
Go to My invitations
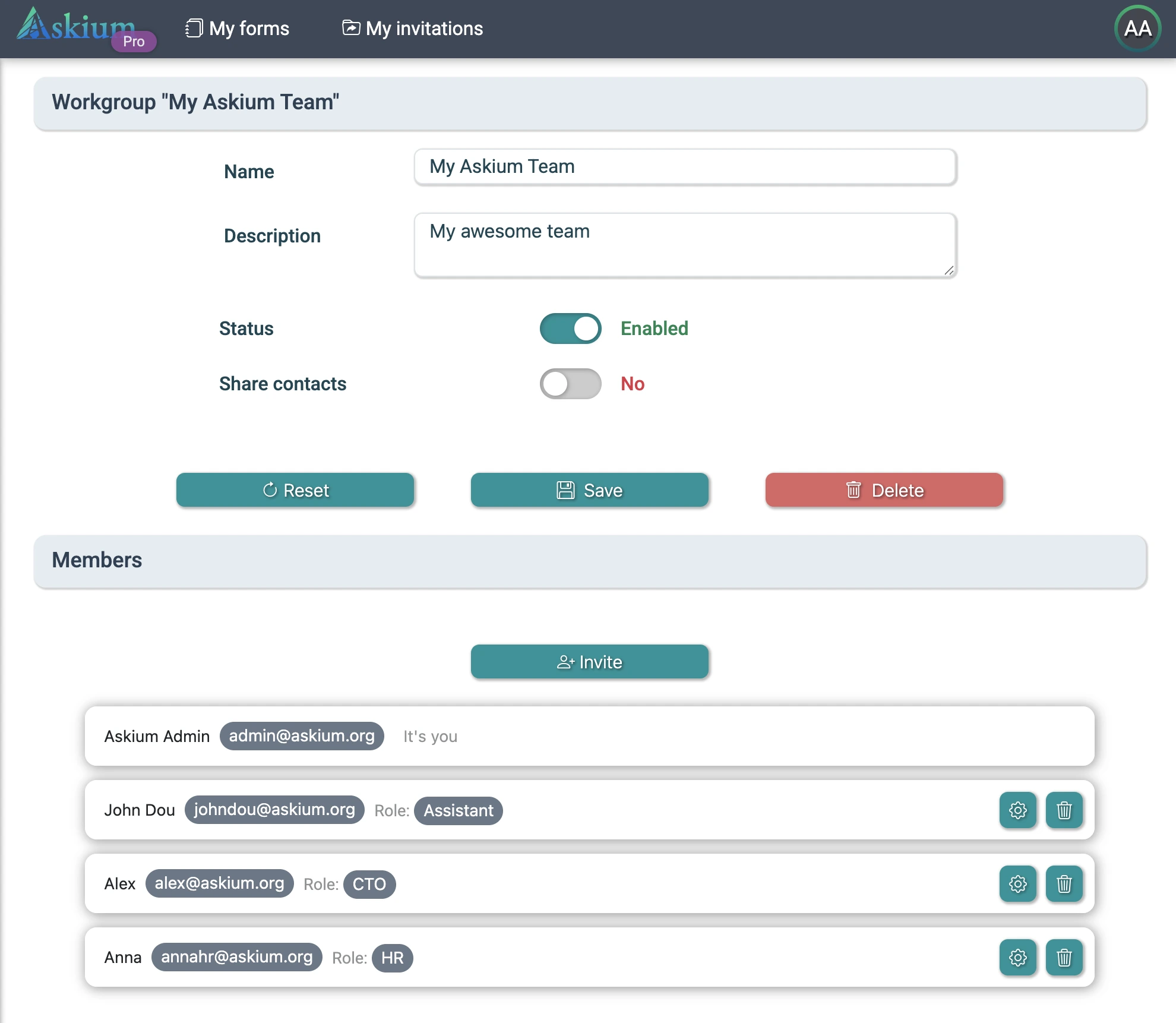pyautogui.click(x=413, y=29)
